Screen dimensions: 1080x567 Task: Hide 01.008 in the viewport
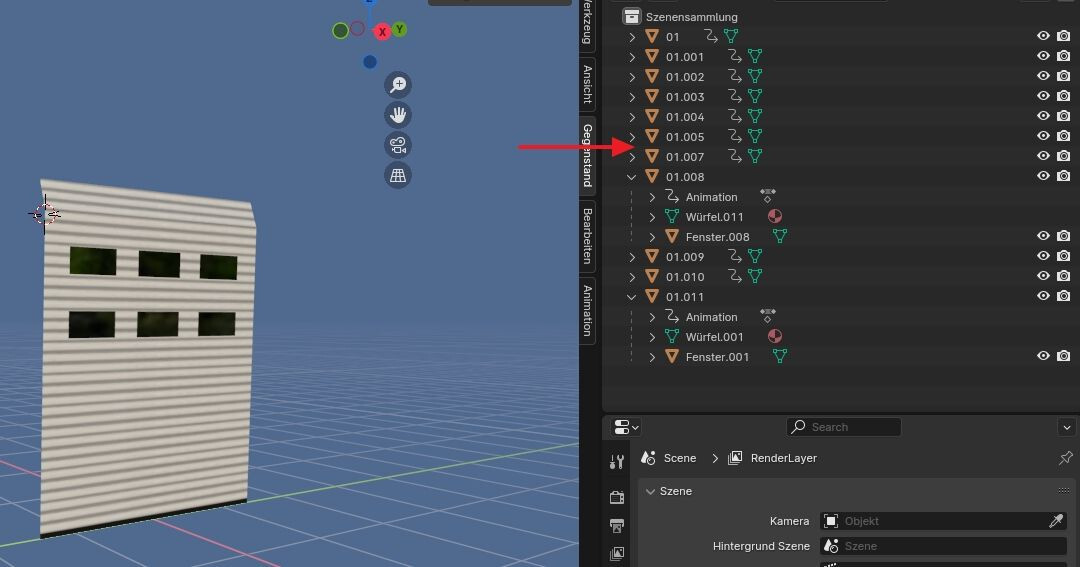1043,176
